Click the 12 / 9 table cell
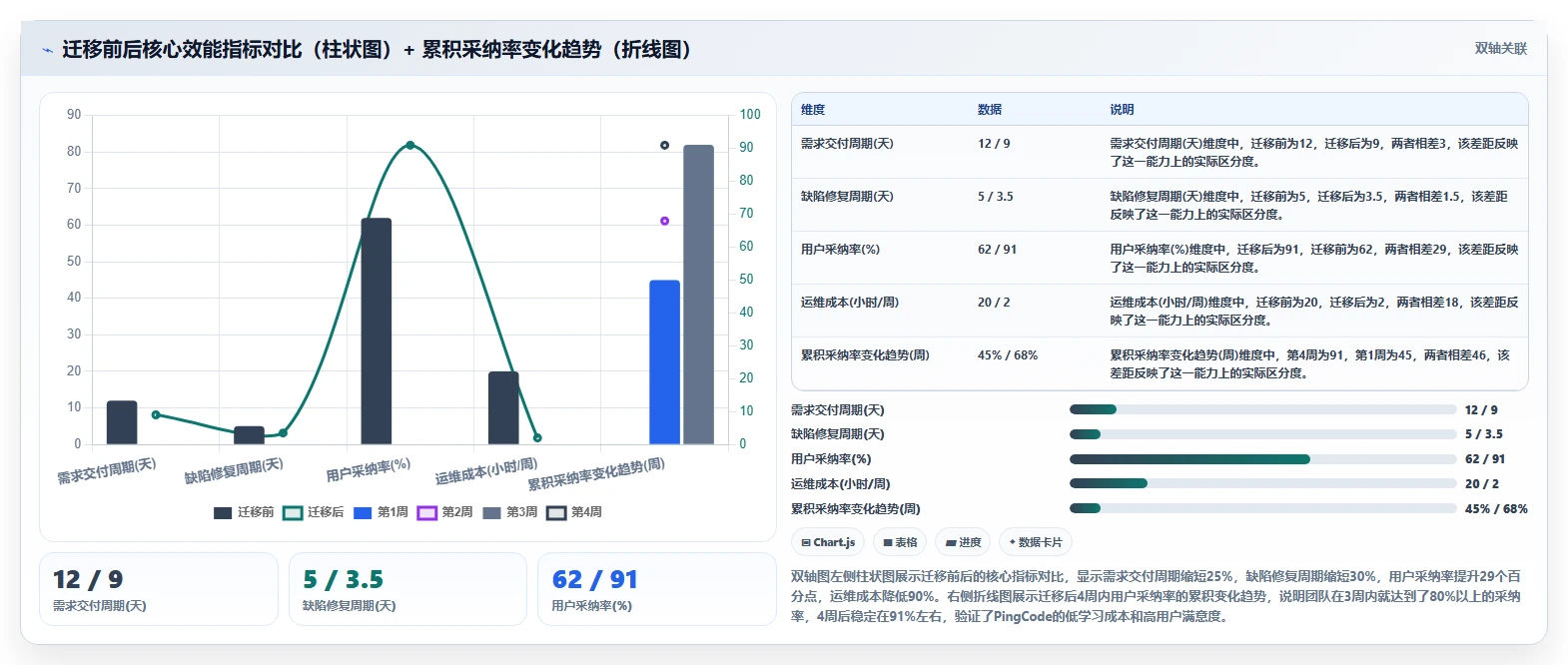The height and width of the screenshot is (665, 1568). tap(994, 144)
